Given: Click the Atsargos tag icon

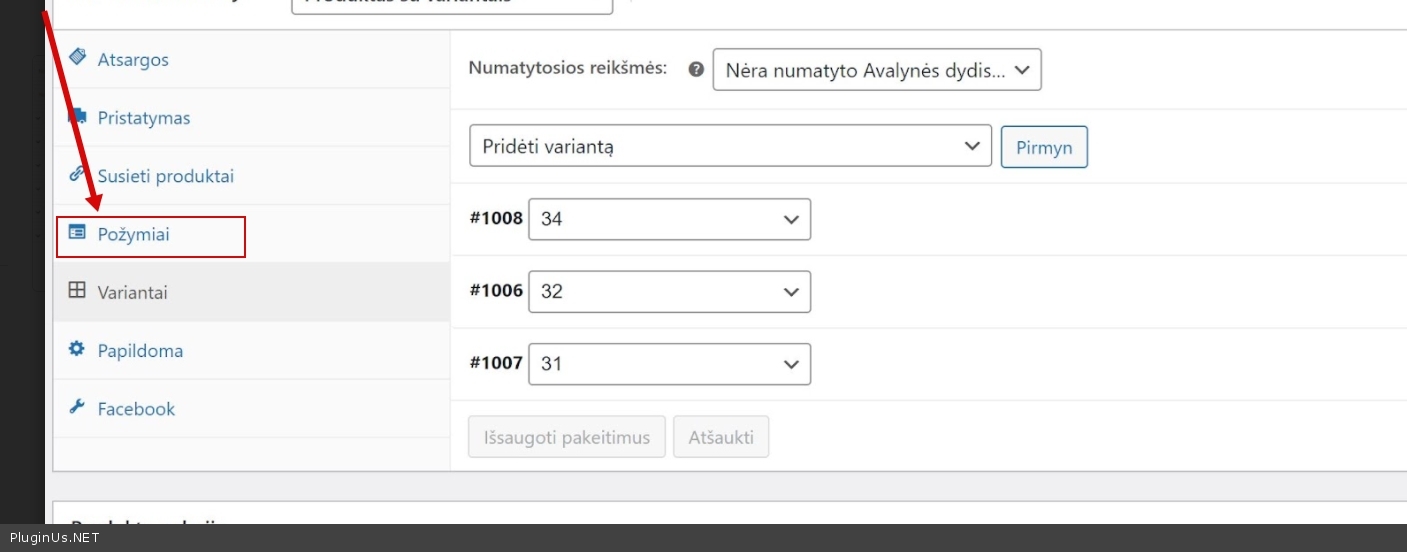Looking at the screenshot, I should [77, 58].
